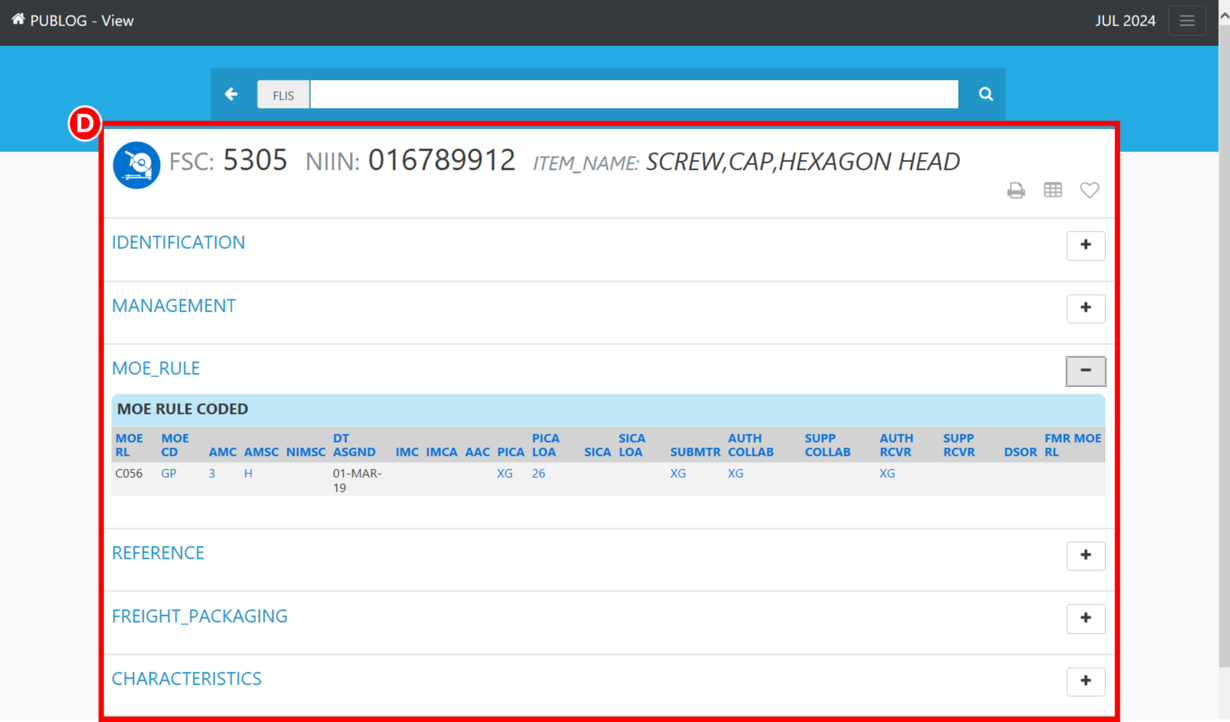
Task: Click the round blue FSC item icon
Action: (x=137, y=165)
